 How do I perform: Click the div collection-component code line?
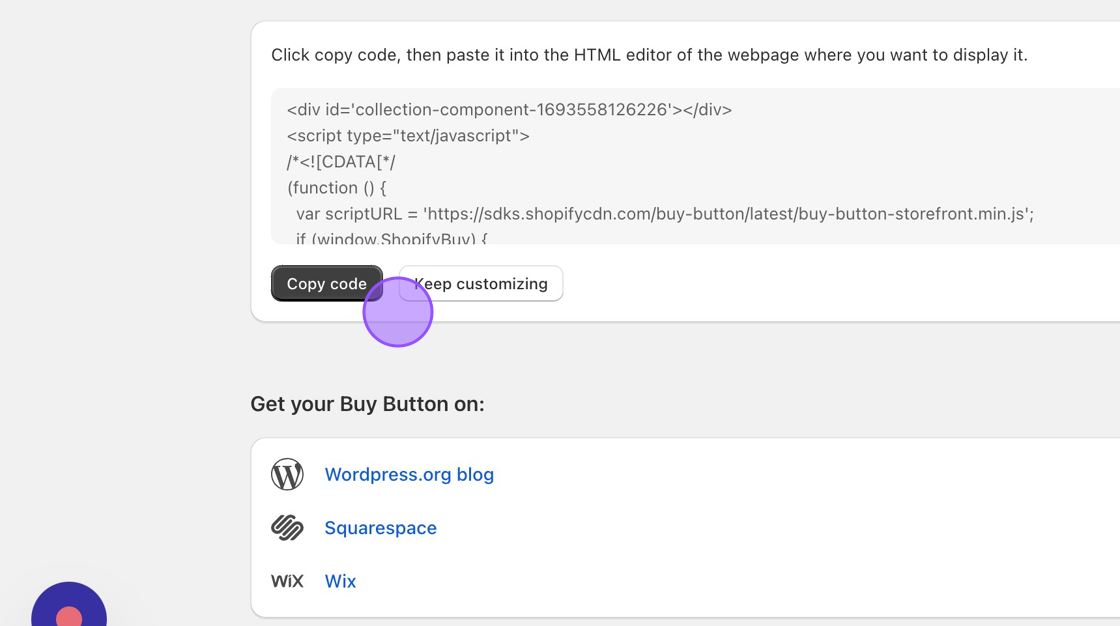coord(509,110)
